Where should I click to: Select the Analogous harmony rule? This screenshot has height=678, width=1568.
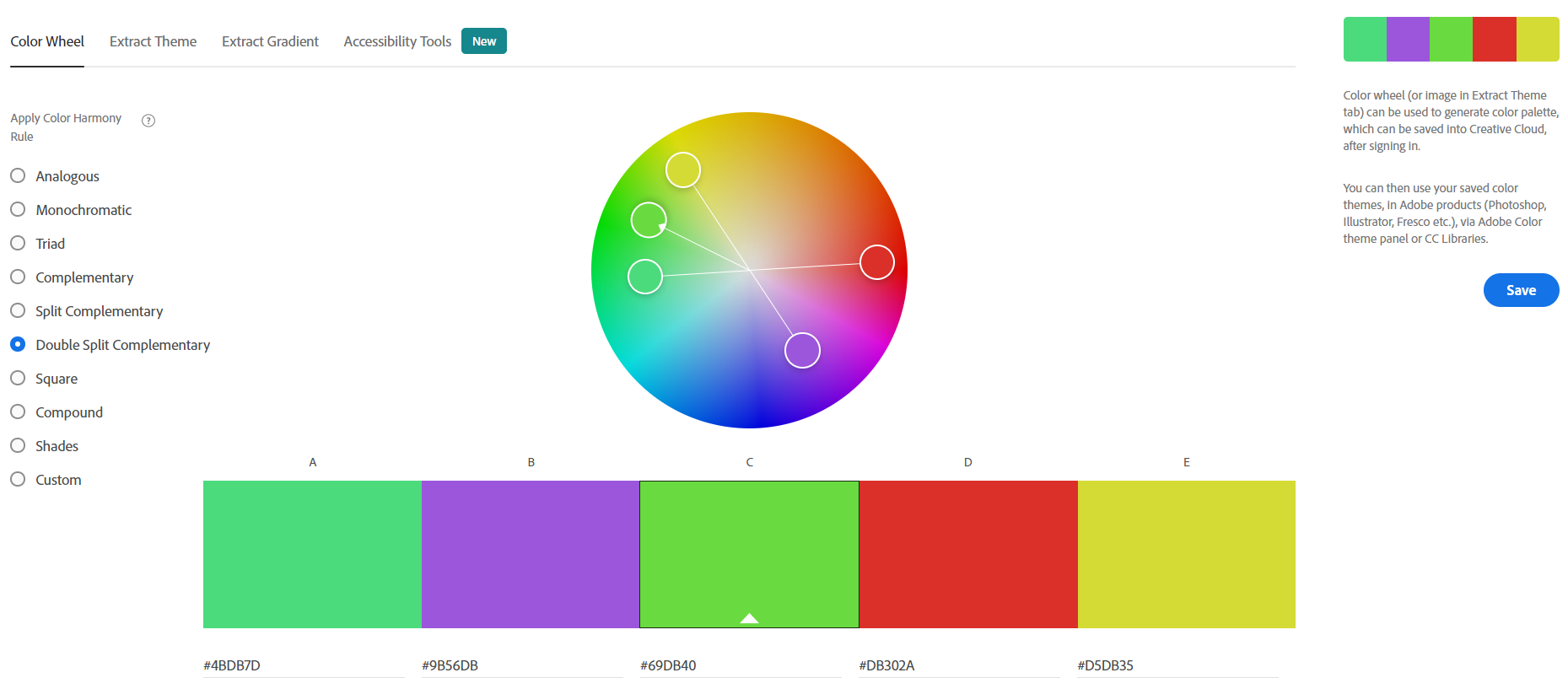(x=18, y=176)
